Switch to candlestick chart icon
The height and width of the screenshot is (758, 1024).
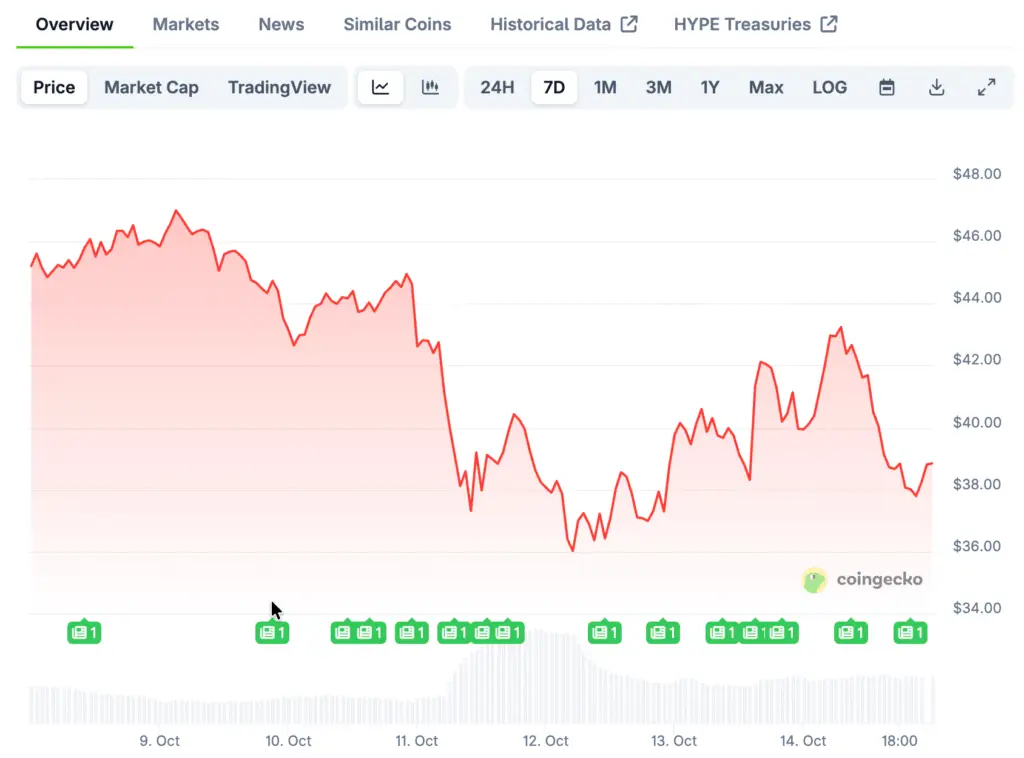tap(431, 87)
